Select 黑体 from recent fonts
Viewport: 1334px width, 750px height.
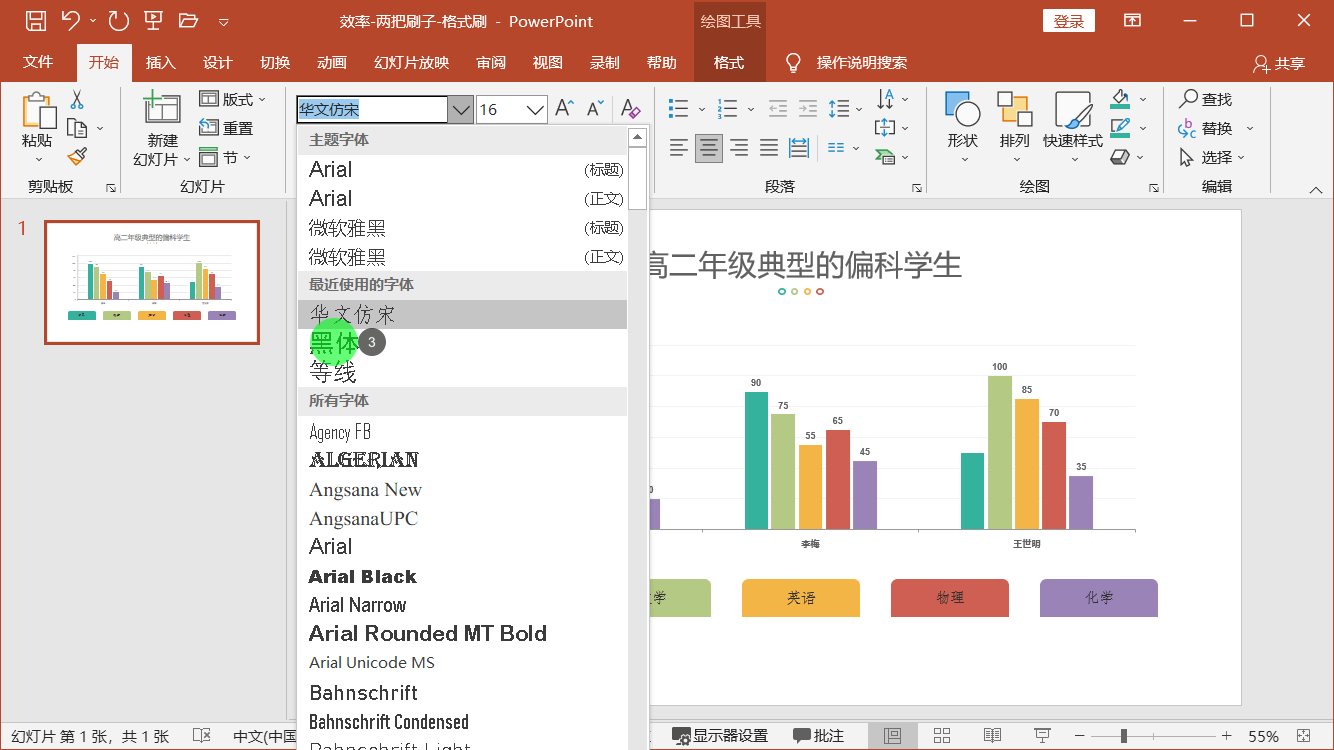[x=462, y=343]
